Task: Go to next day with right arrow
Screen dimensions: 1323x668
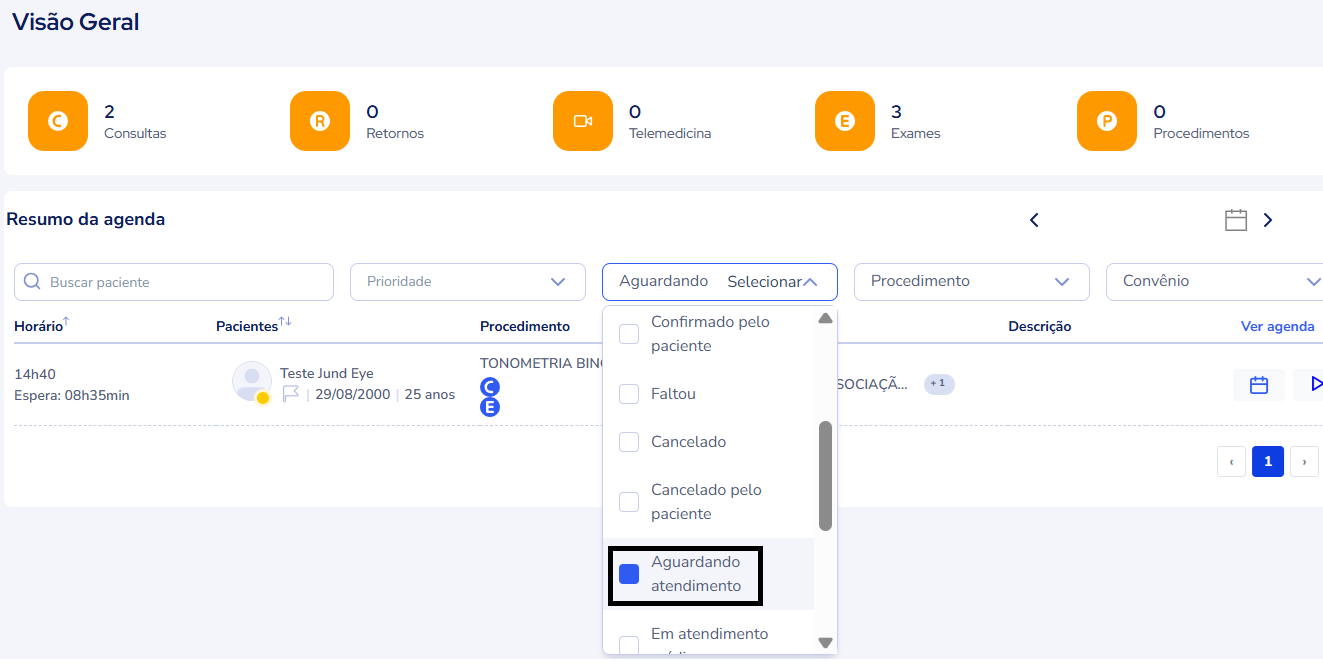Action: click(1268, 220)
